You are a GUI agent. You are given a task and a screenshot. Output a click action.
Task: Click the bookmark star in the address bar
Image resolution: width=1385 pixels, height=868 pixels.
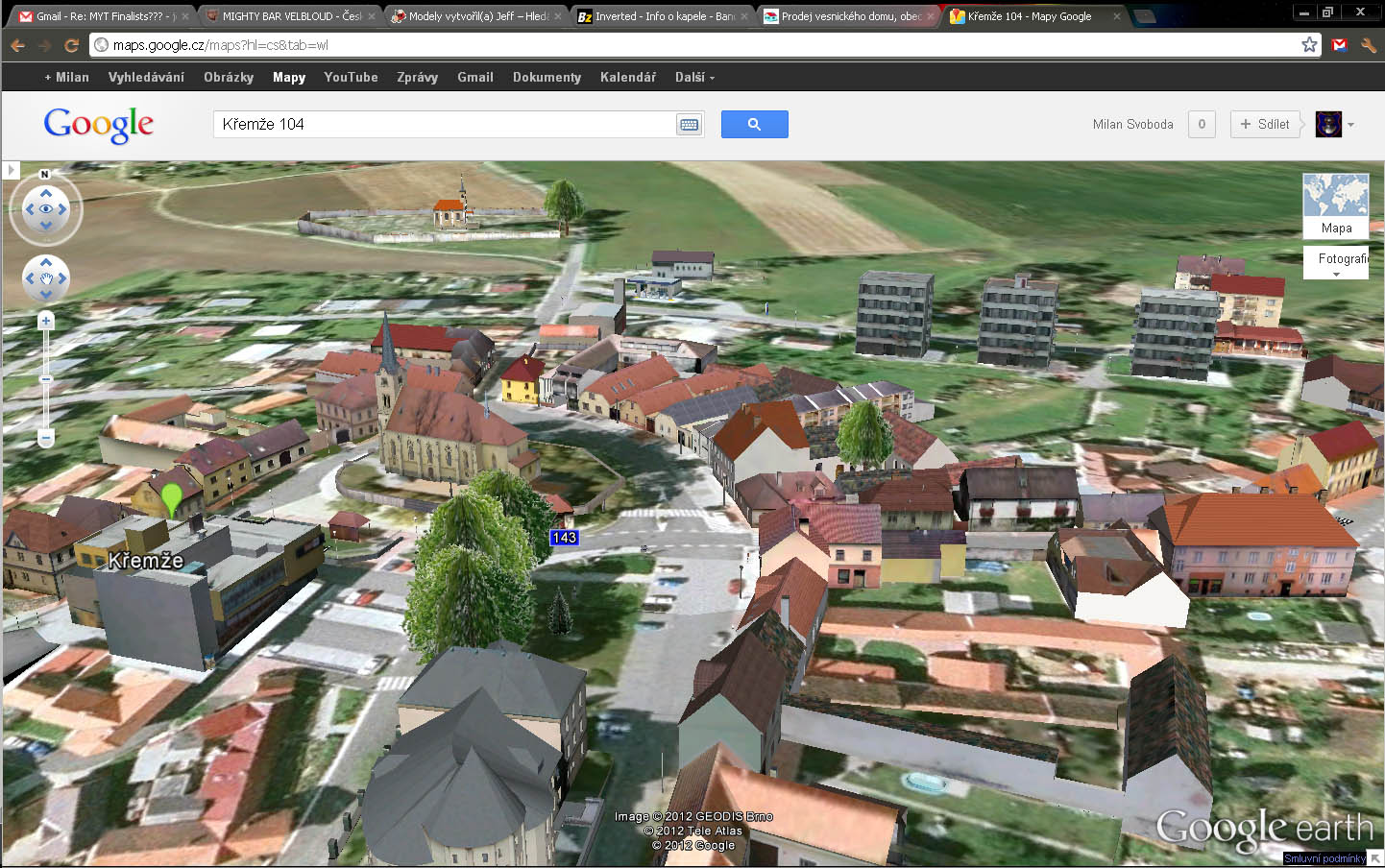click(x=1309, y=43)
